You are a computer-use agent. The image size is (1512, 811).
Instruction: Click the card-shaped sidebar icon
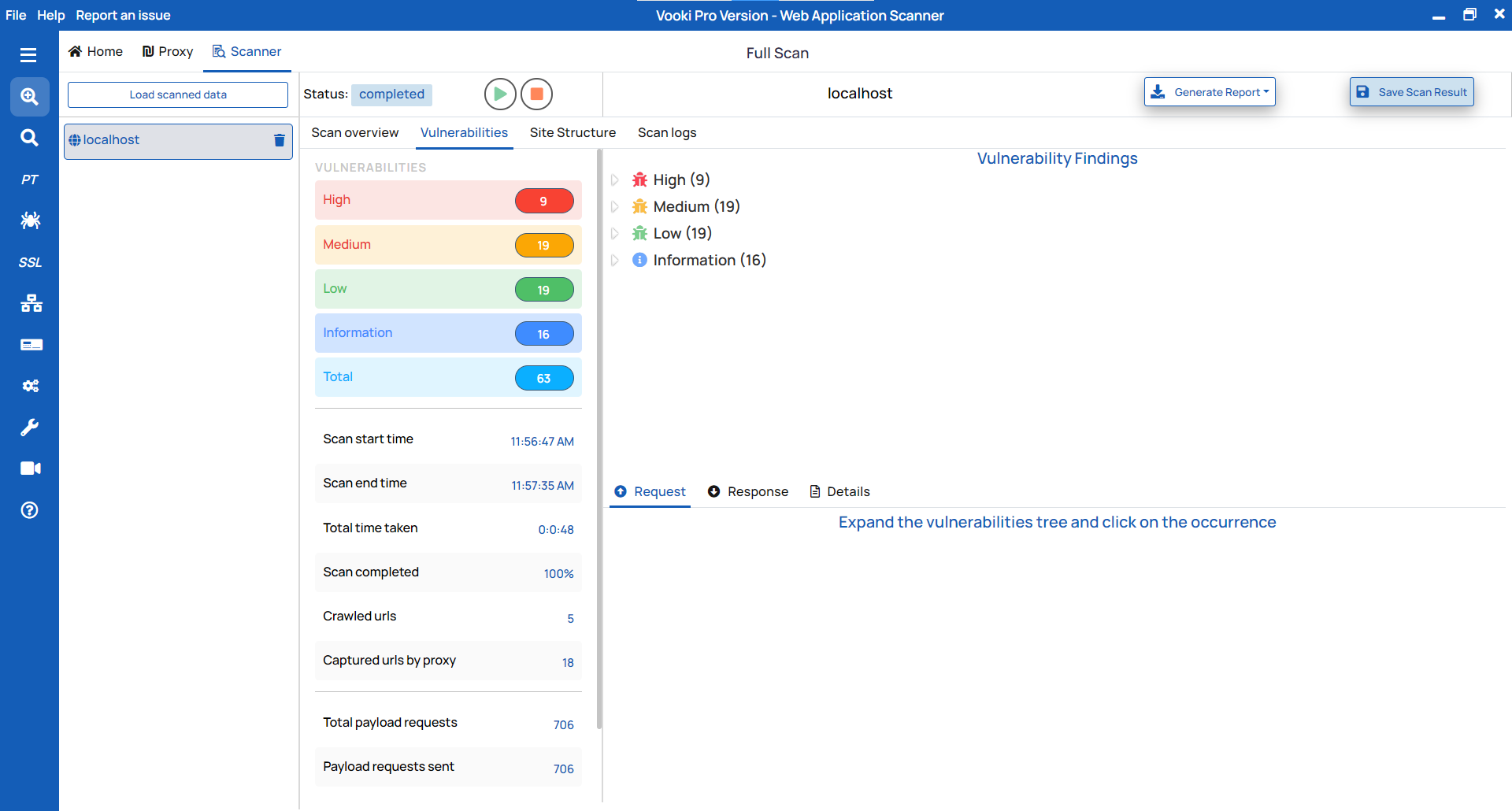[31, 345]
